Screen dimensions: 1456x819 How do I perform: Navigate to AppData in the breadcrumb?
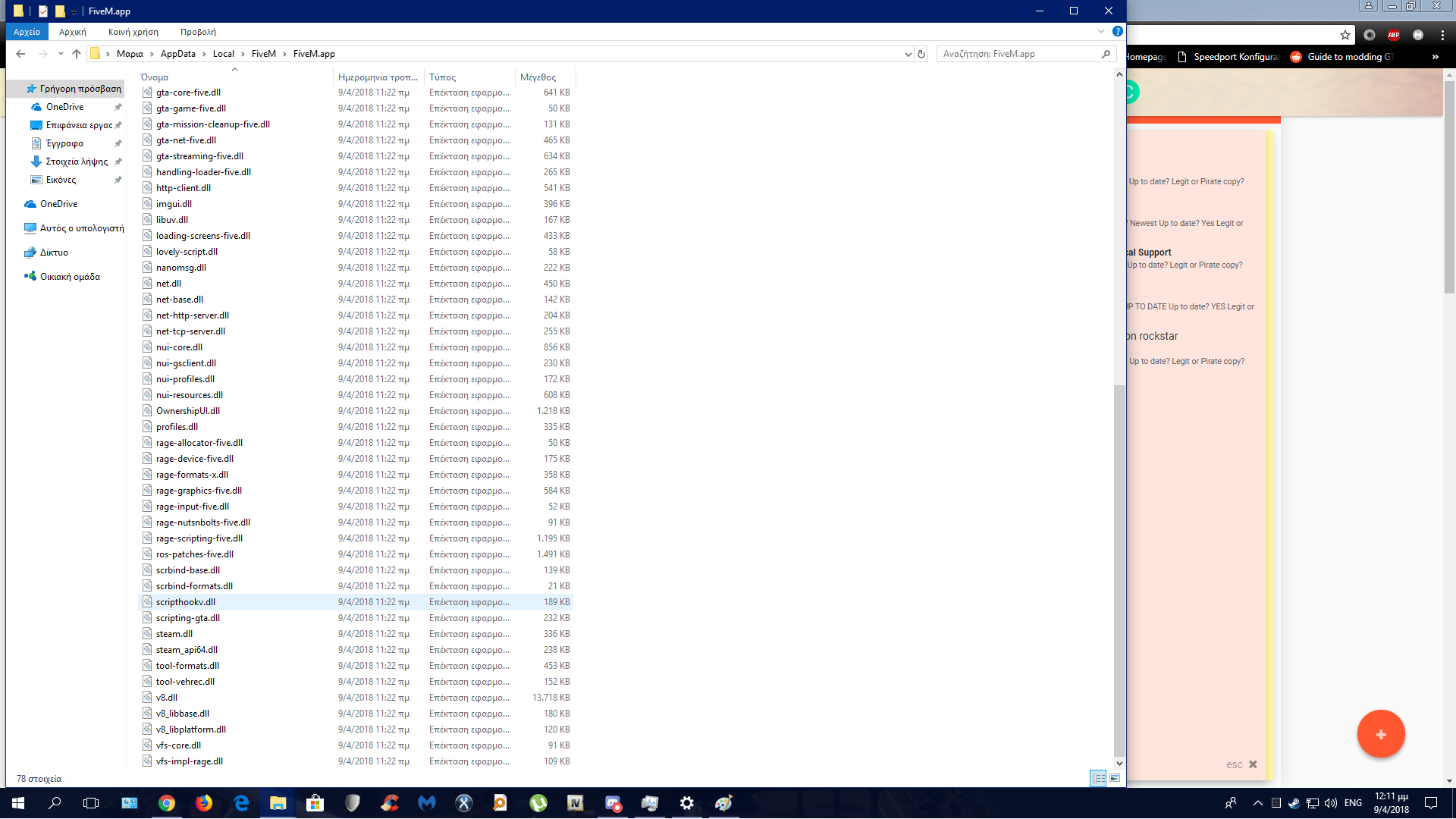[x=177, y=54]
